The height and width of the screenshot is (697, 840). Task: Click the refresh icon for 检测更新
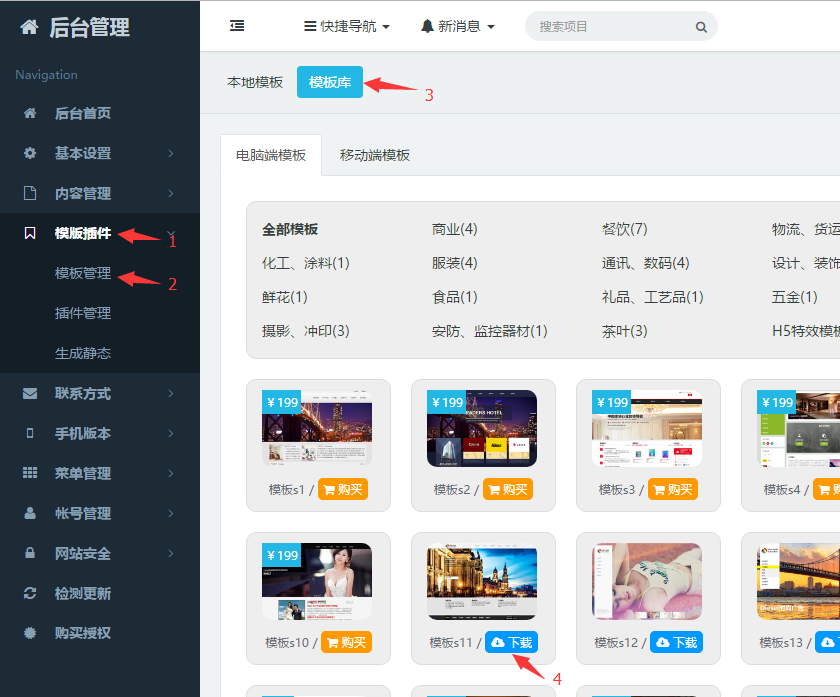30,593
